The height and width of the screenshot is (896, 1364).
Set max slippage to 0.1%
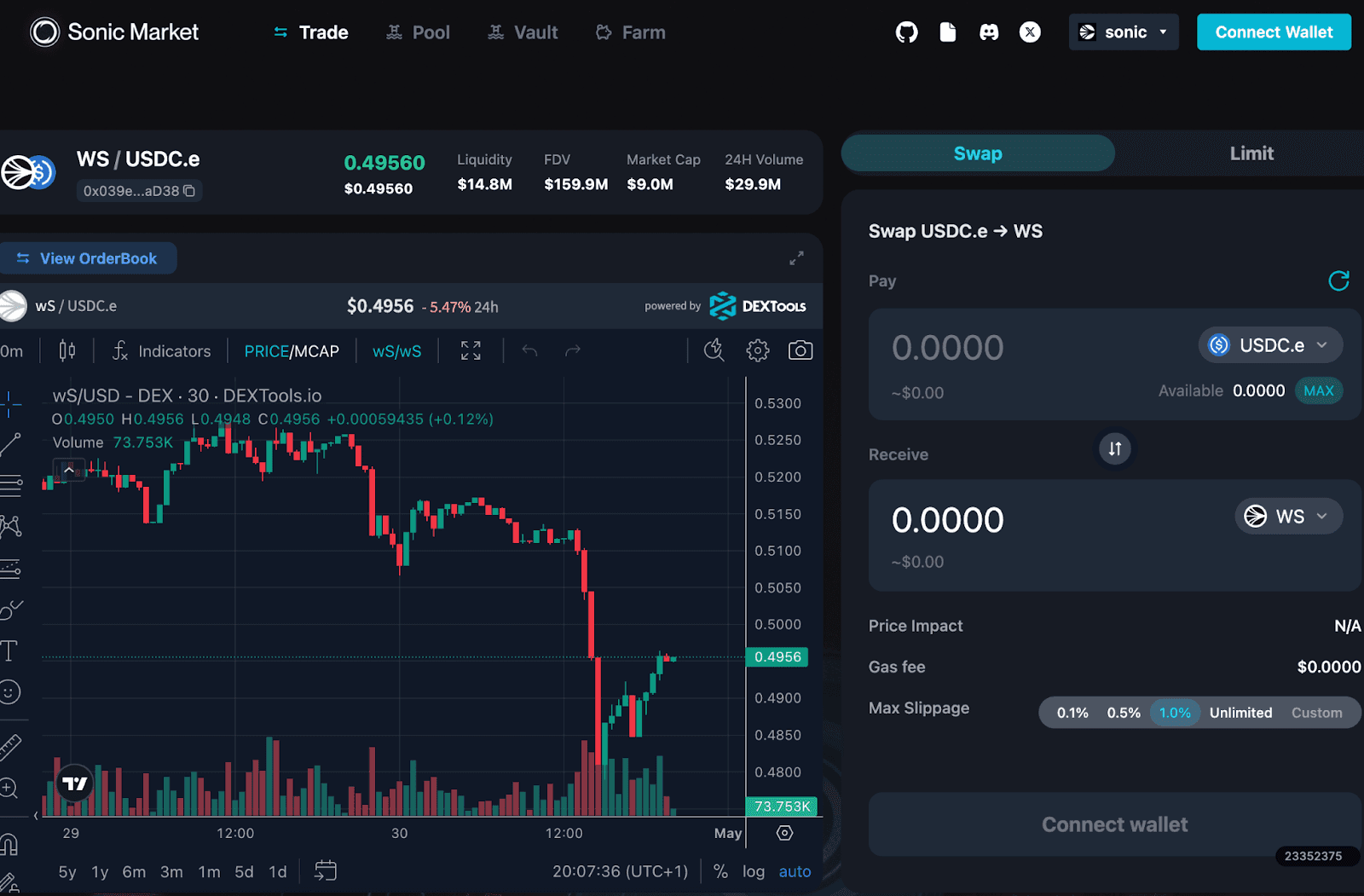pyautogui.click(x=1072, y=713)
